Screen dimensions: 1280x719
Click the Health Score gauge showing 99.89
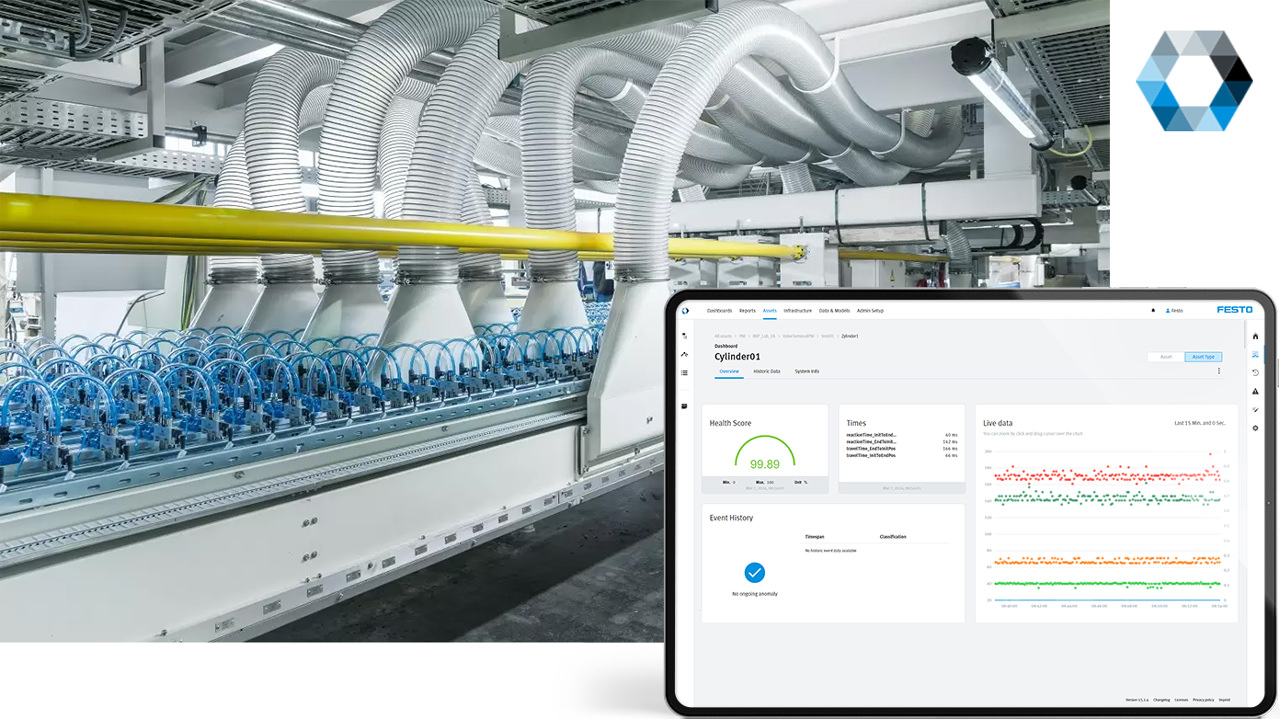click(x=765, y=454)
